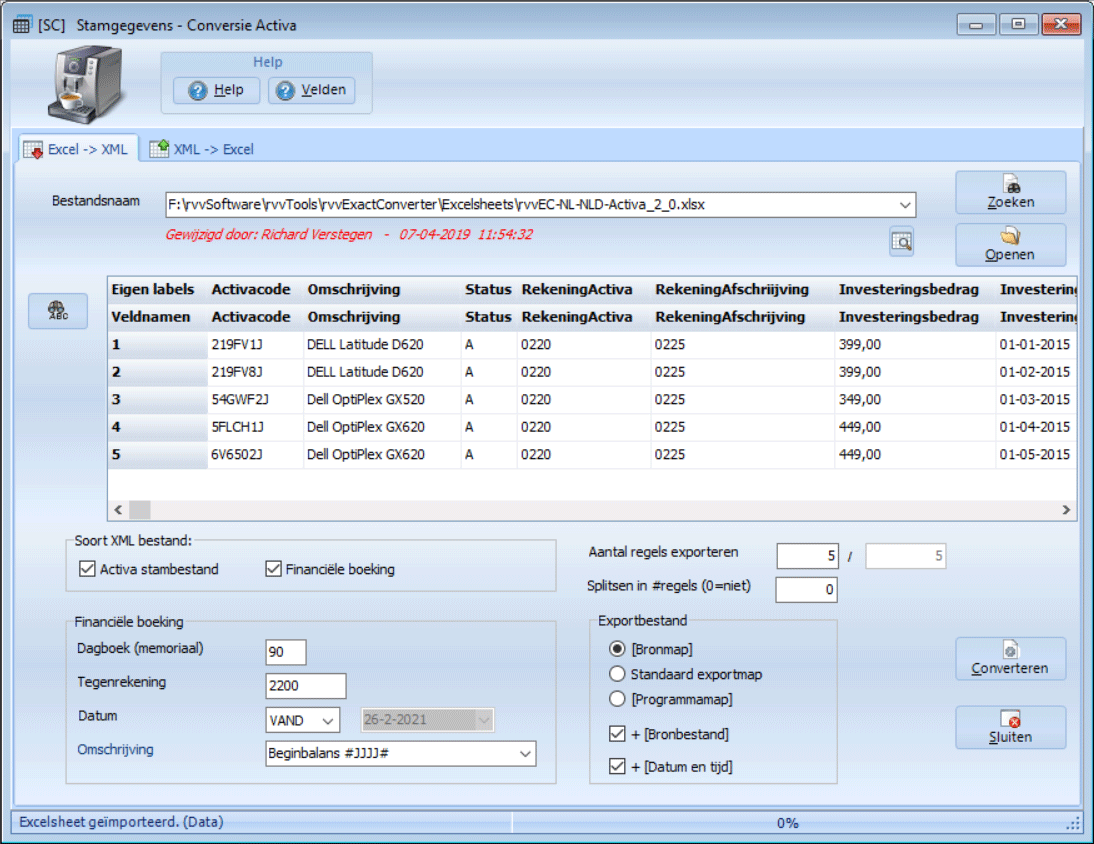Click the Zoeken binoculars button

click(x=1010, y=192)
